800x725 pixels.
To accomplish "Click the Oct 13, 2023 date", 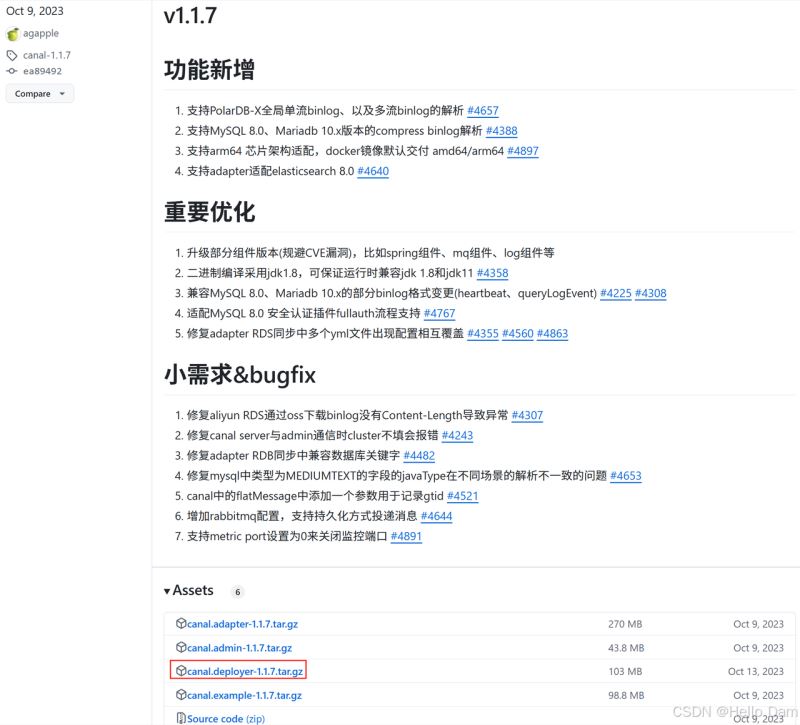I will coord(756,671).
